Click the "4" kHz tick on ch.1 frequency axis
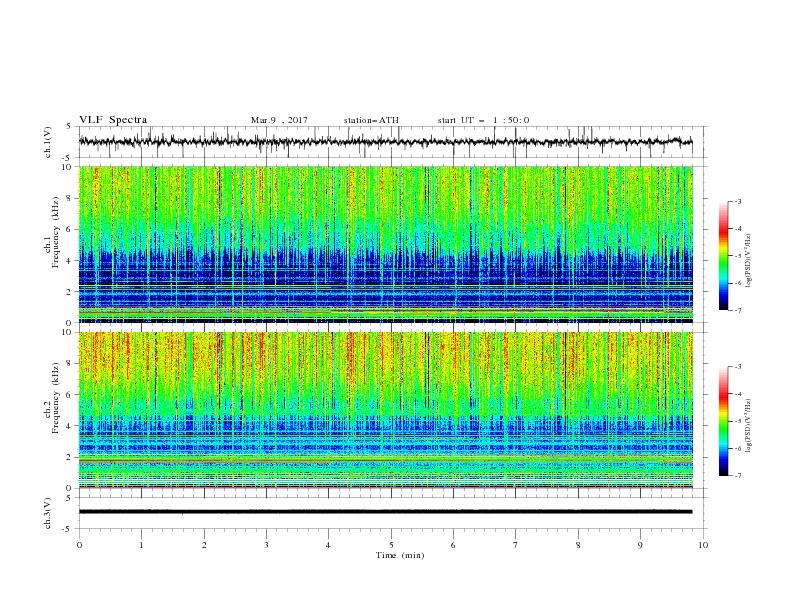Viewport: 792px width, 612px height. pos(69,261)
